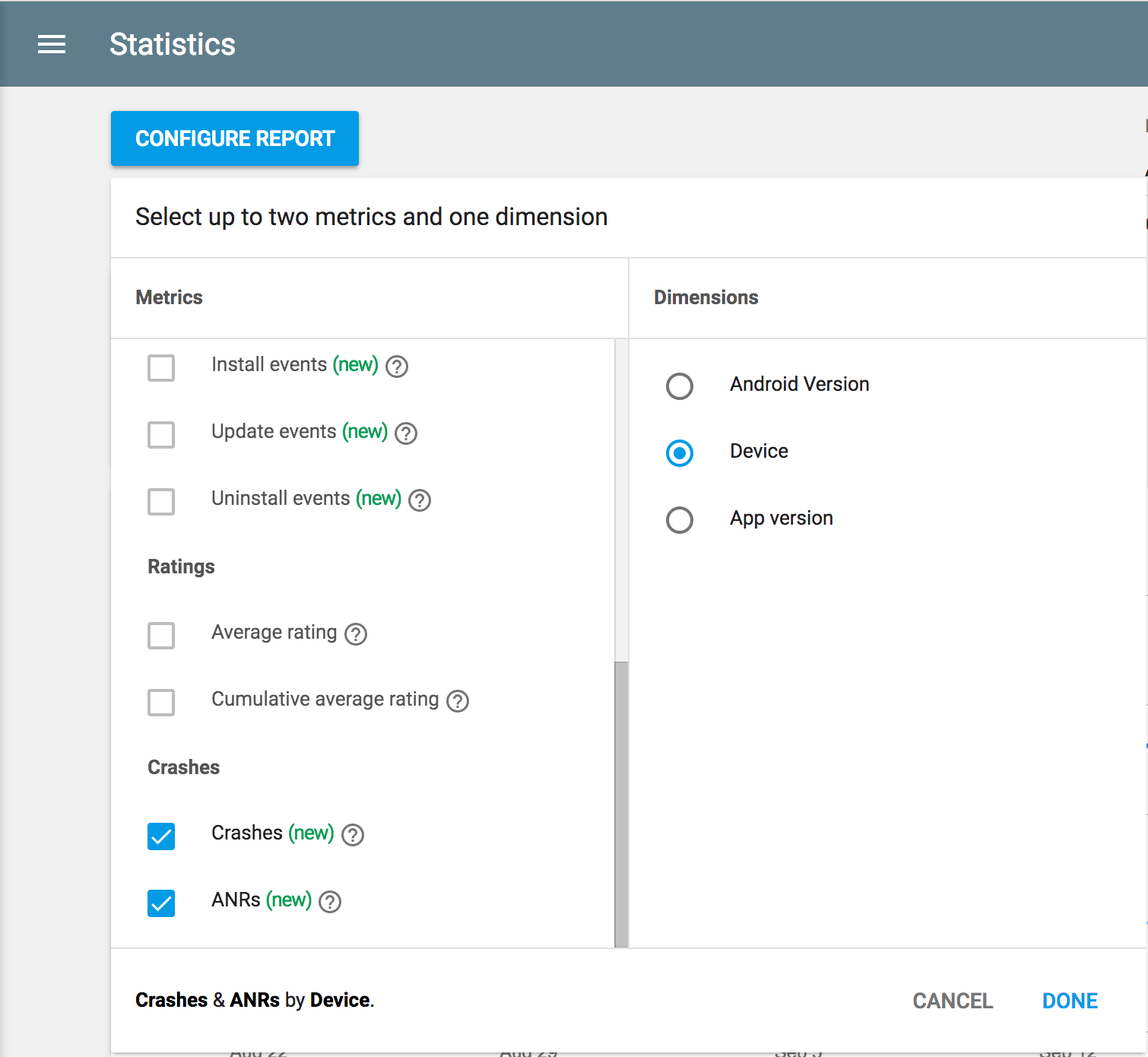Check the Update events metric
The height and width of the screenshot is (1057, 1148).
(161, 435)
